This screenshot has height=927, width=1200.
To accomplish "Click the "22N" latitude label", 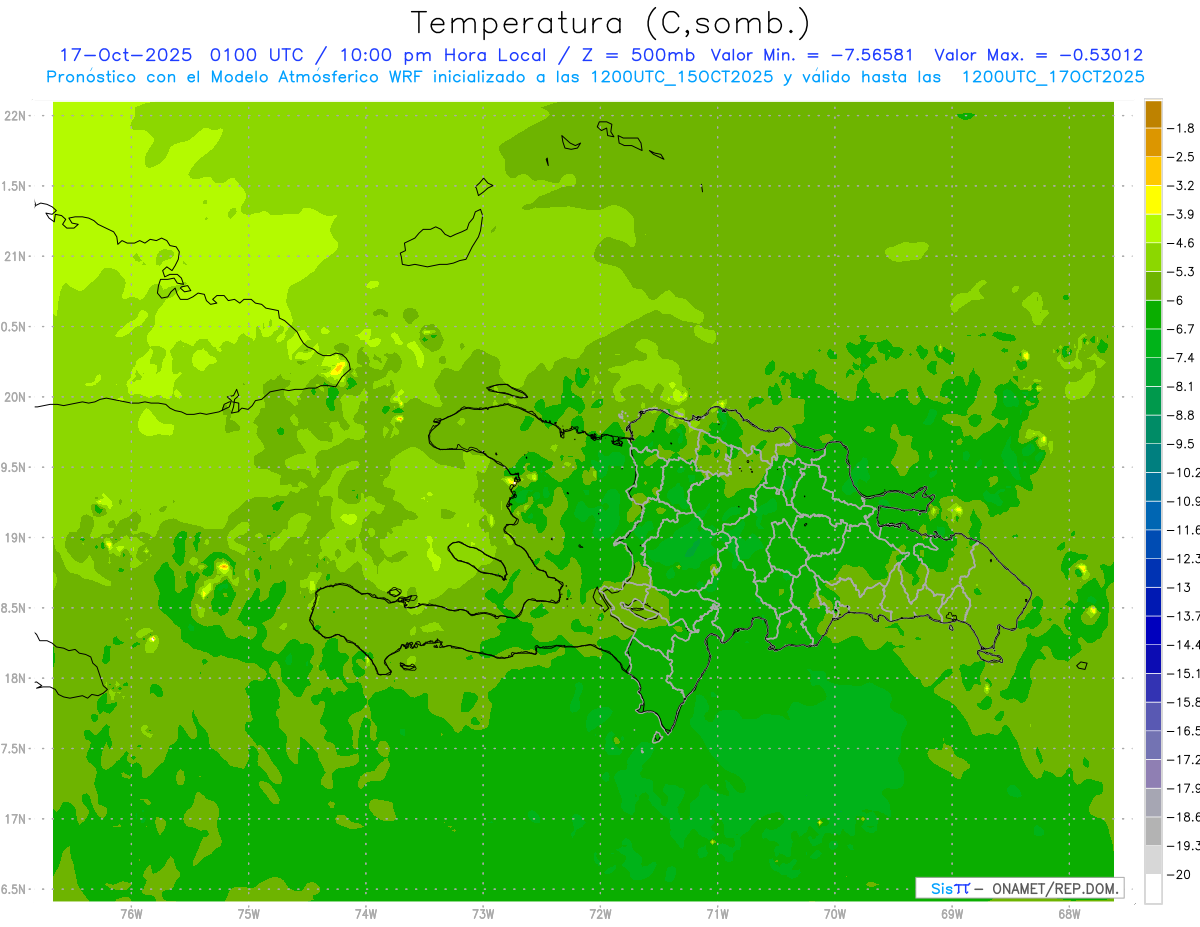I will point(17,116).
